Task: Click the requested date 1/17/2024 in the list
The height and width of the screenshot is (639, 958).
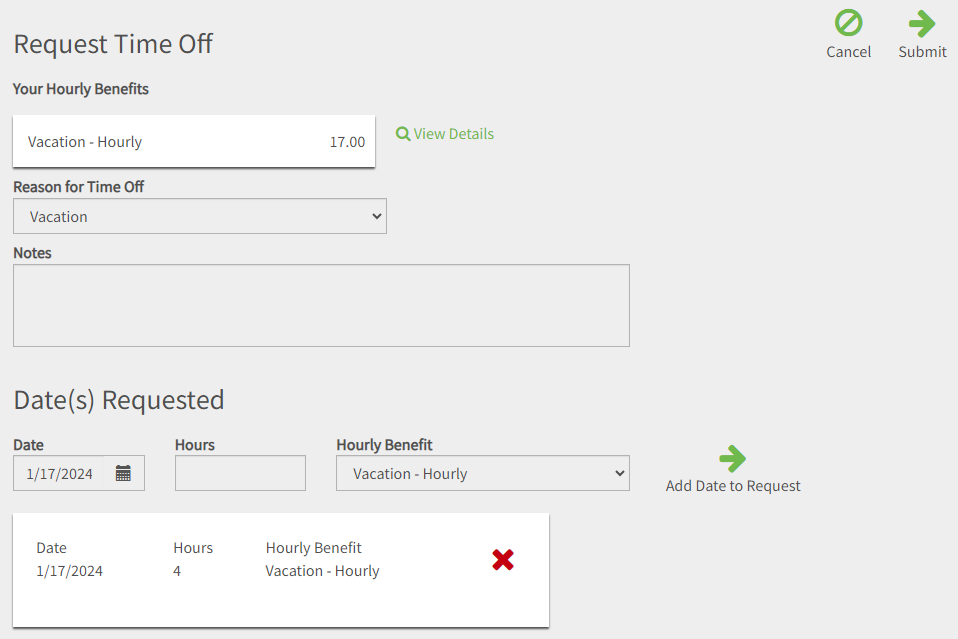Action: pos(70,571)
